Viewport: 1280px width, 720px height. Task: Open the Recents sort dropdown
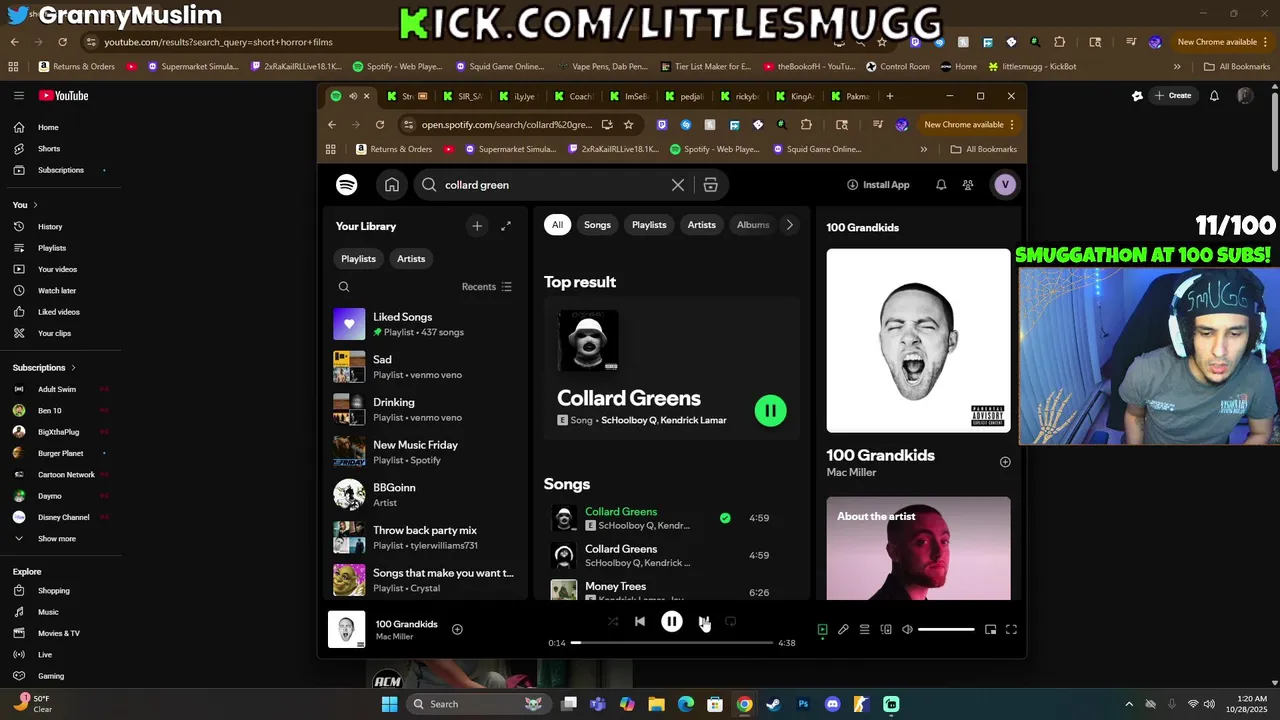[x=487, y=287]
